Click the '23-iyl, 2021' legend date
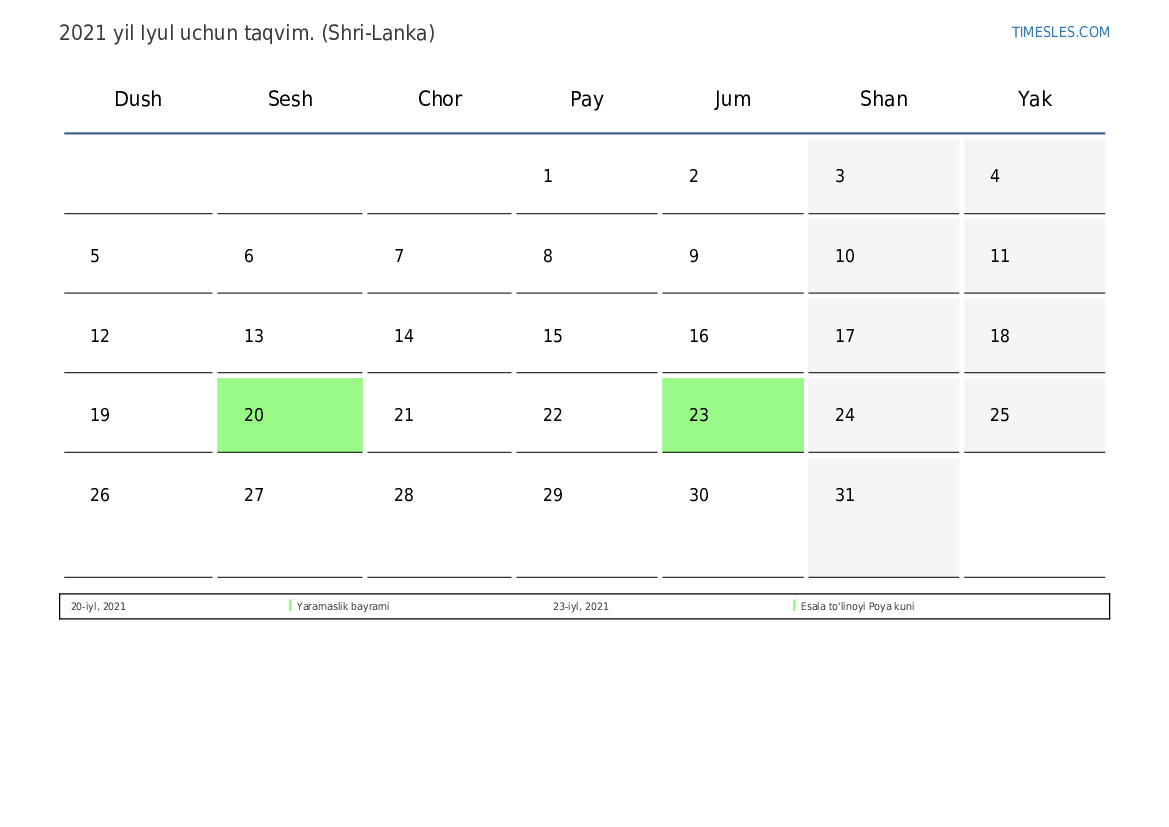 pyautogui.click(x=581, y=606)
